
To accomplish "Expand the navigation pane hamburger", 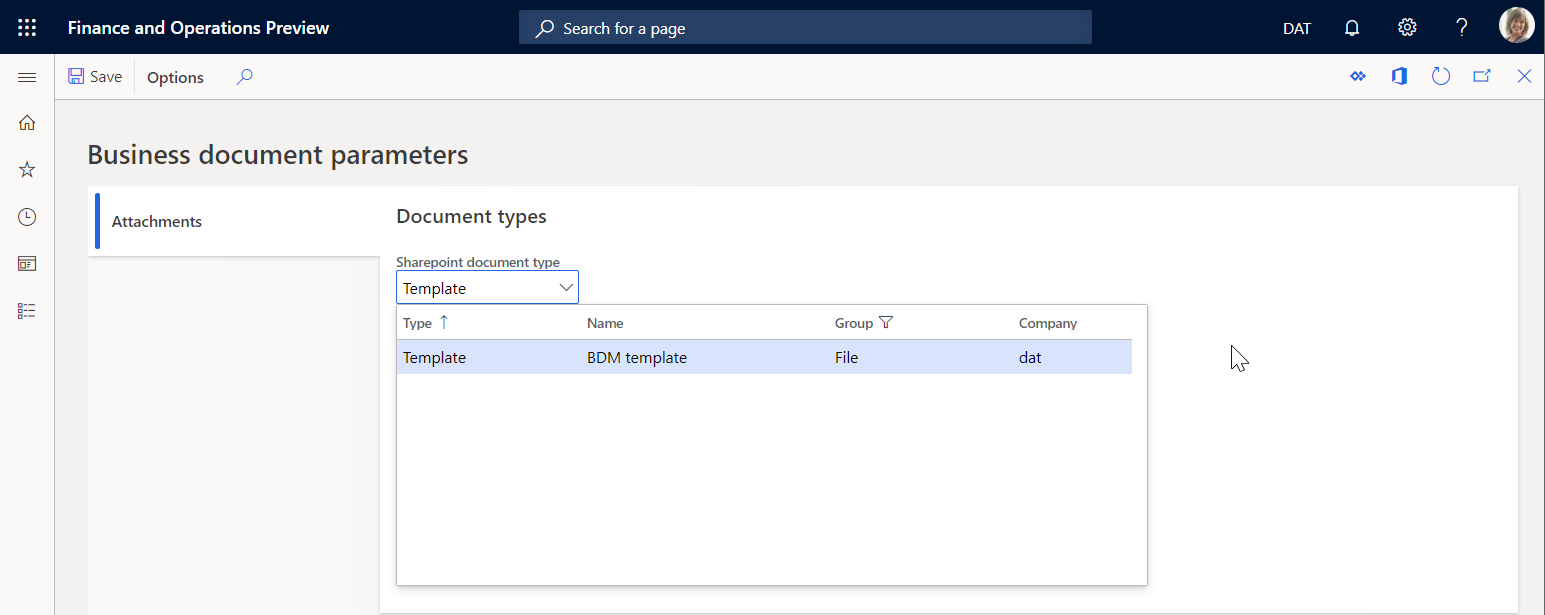I will (x=27, y=77).
